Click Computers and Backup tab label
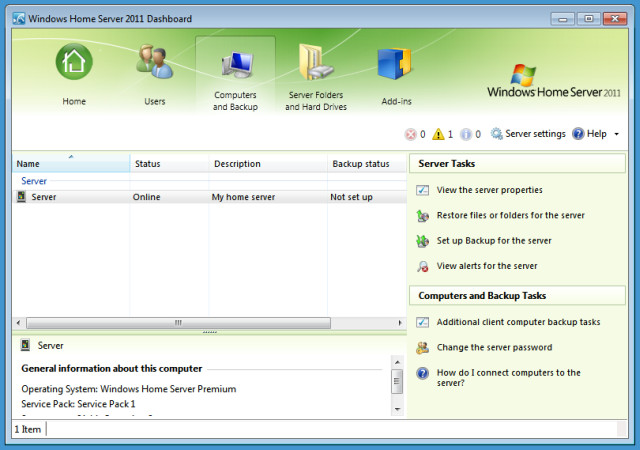This screenshot has height=450, width=640. click(235, 101)
